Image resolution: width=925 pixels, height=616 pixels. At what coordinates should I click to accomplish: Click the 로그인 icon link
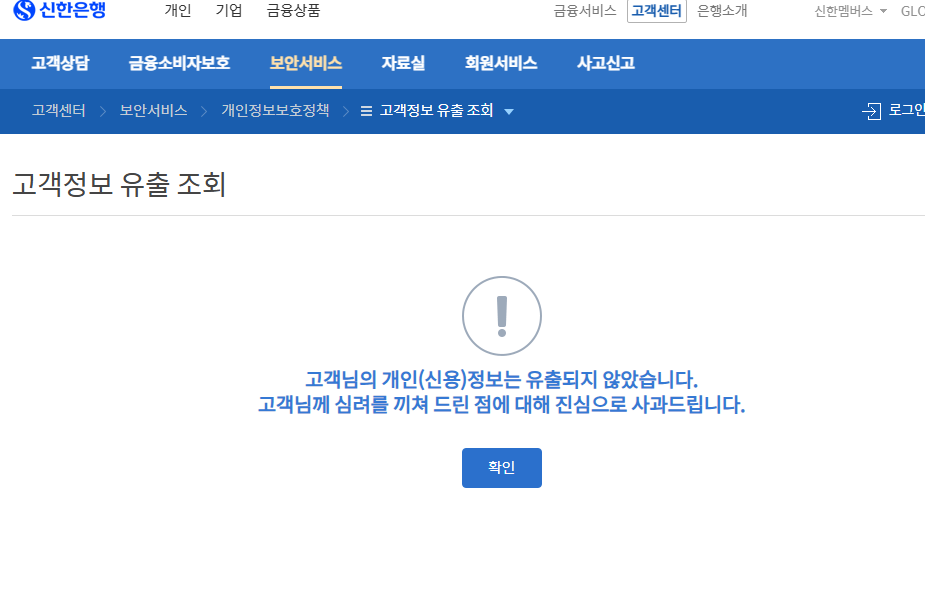point(871,111)
